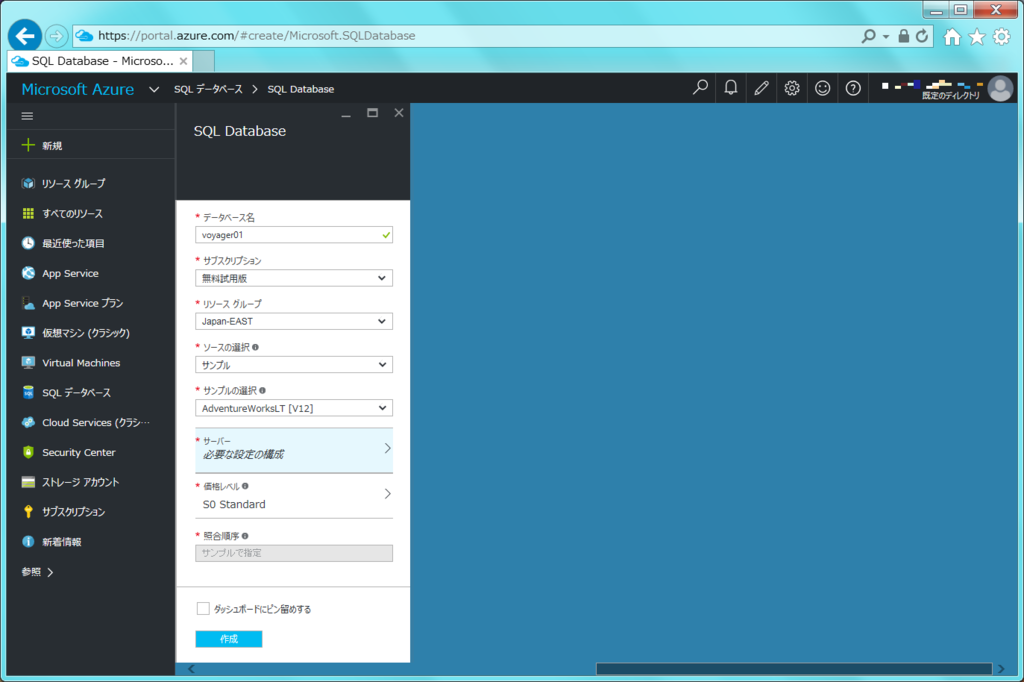Image resolution: width=1024 pixels, height=682 pixels.
Task: Click the browser Forward arrow button
Action: (x=57, y=36)
